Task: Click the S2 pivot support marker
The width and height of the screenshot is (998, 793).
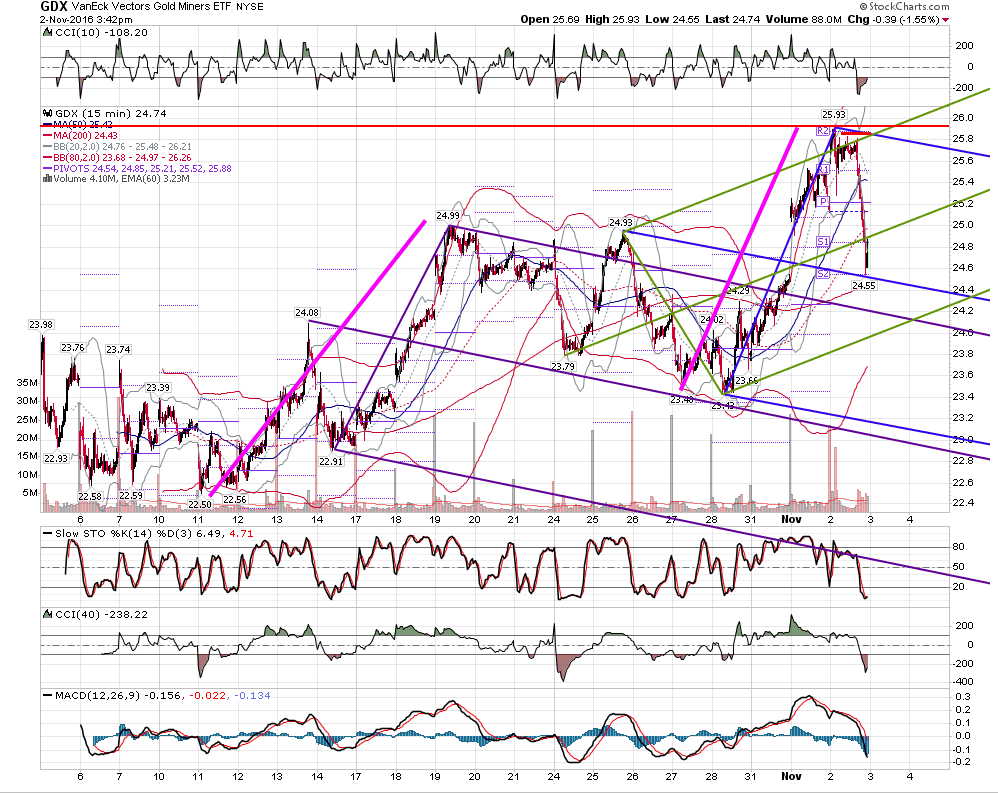Action: [823, 274]
